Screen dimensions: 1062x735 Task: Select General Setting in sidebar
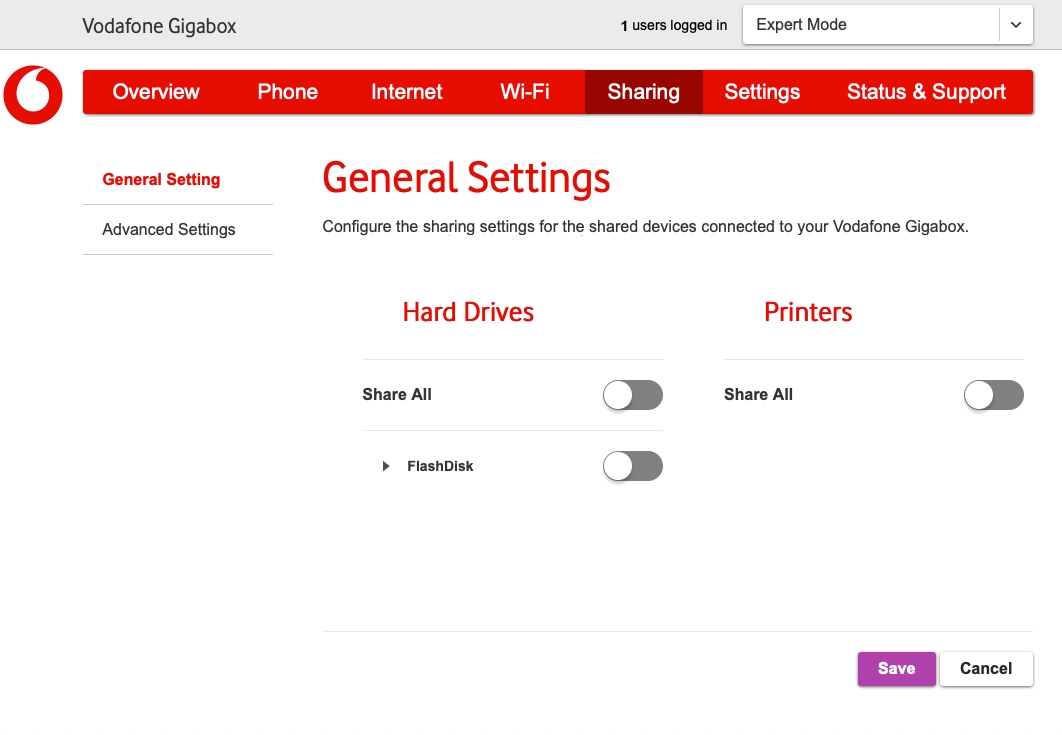(161, 180)
